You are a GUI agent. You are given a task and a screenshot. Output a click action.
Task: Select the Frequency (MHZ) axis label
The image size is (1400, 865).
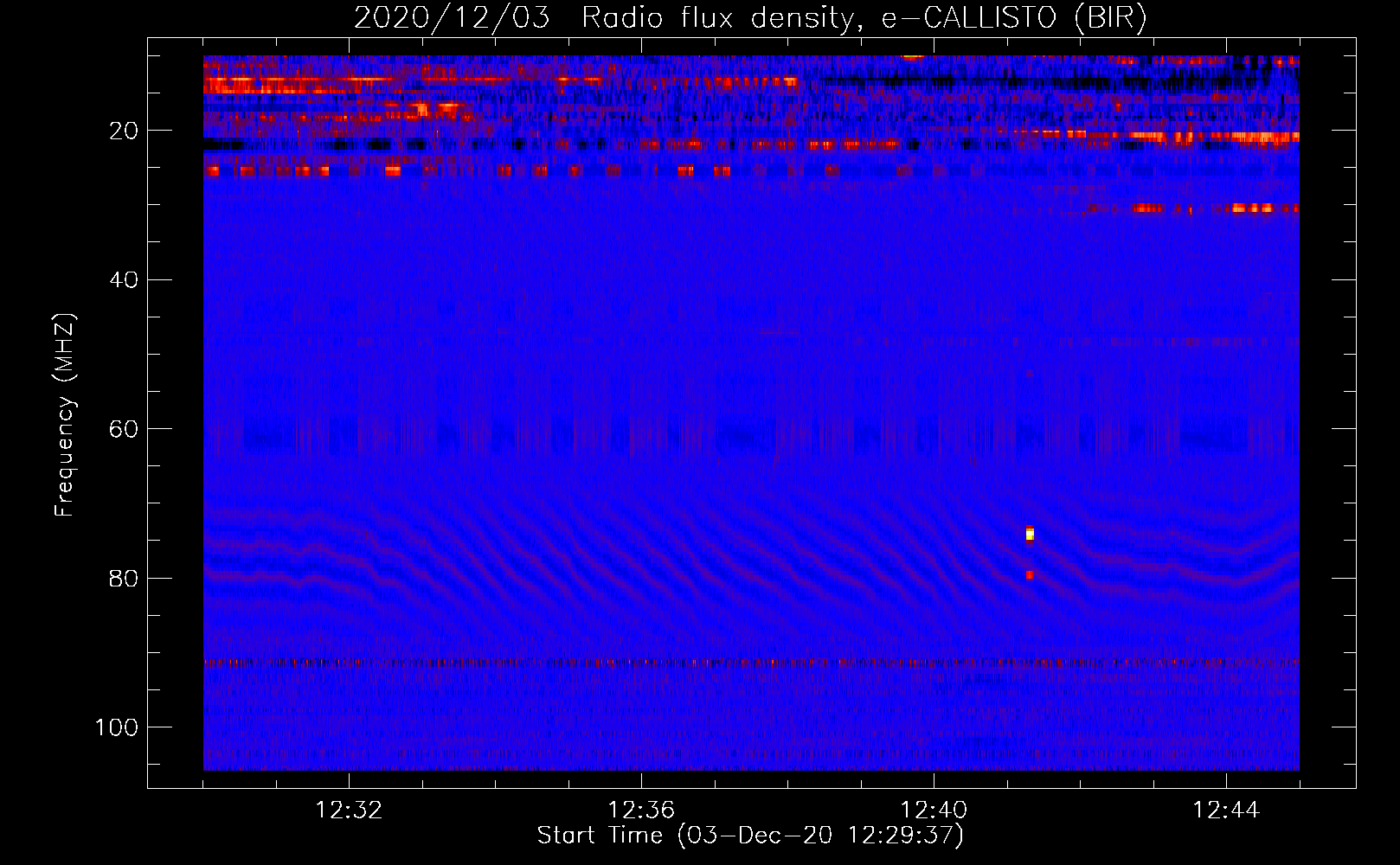pyautogui.click(x=65, y=415)
